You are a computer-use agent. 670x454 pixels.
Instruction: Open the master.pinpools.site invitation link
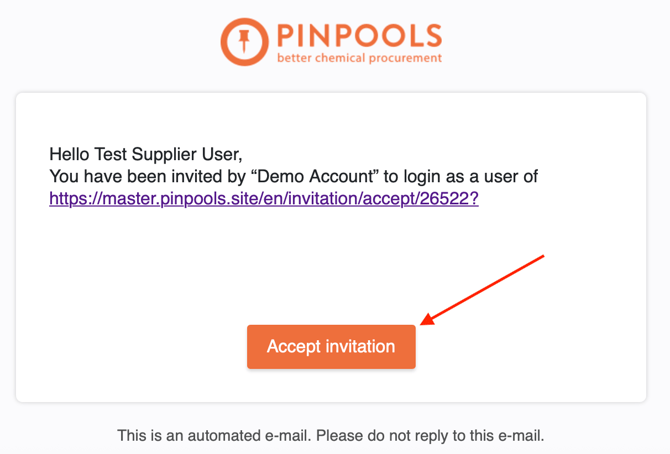click(x=264, y=198)
